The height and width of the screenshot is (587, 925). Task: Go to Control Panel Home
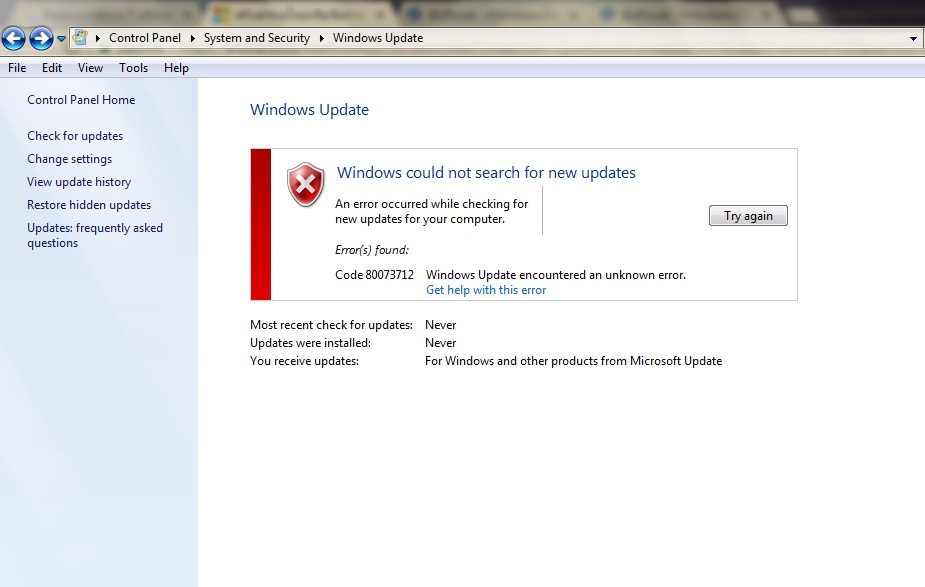click(x=81, y=100)
